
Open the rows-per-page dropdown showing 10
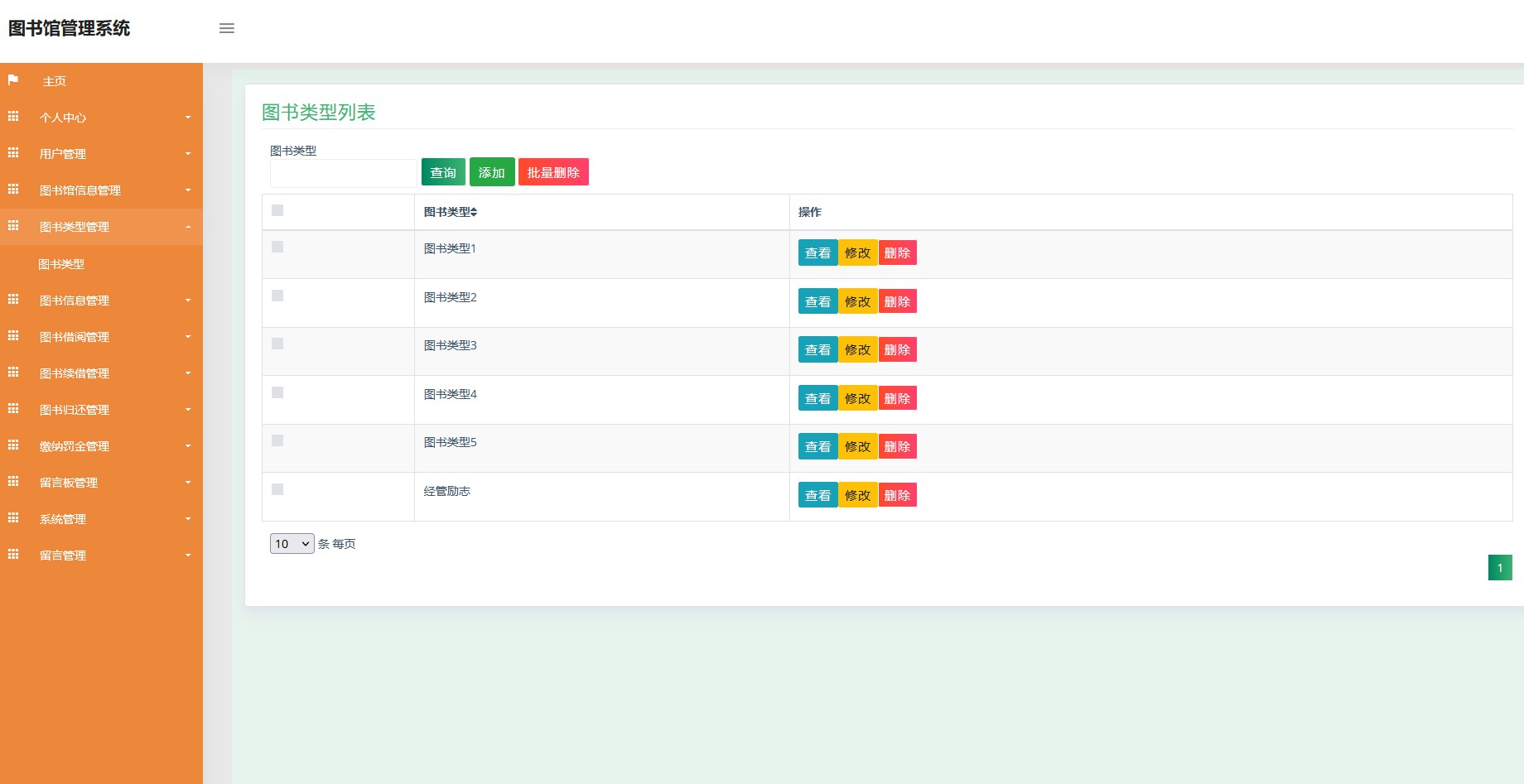pos(292,544)
